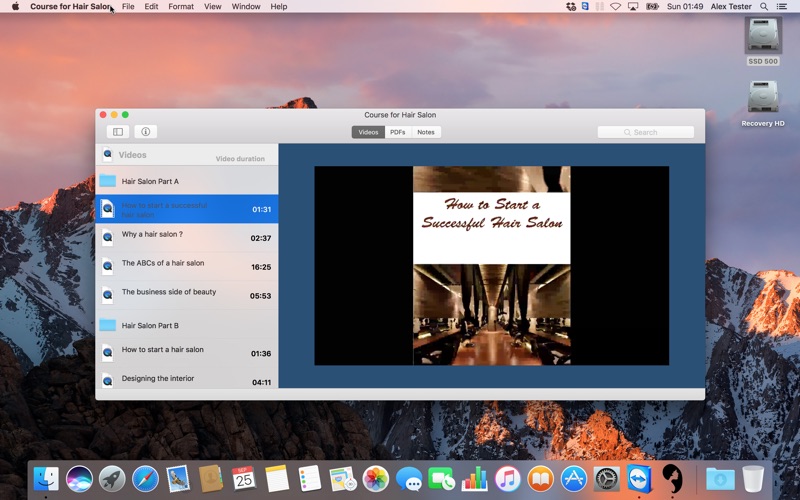The height and width of the screenshot is (500, 800).
Task: Open 'The business side of beauty' video
Action: click(187, 295)
